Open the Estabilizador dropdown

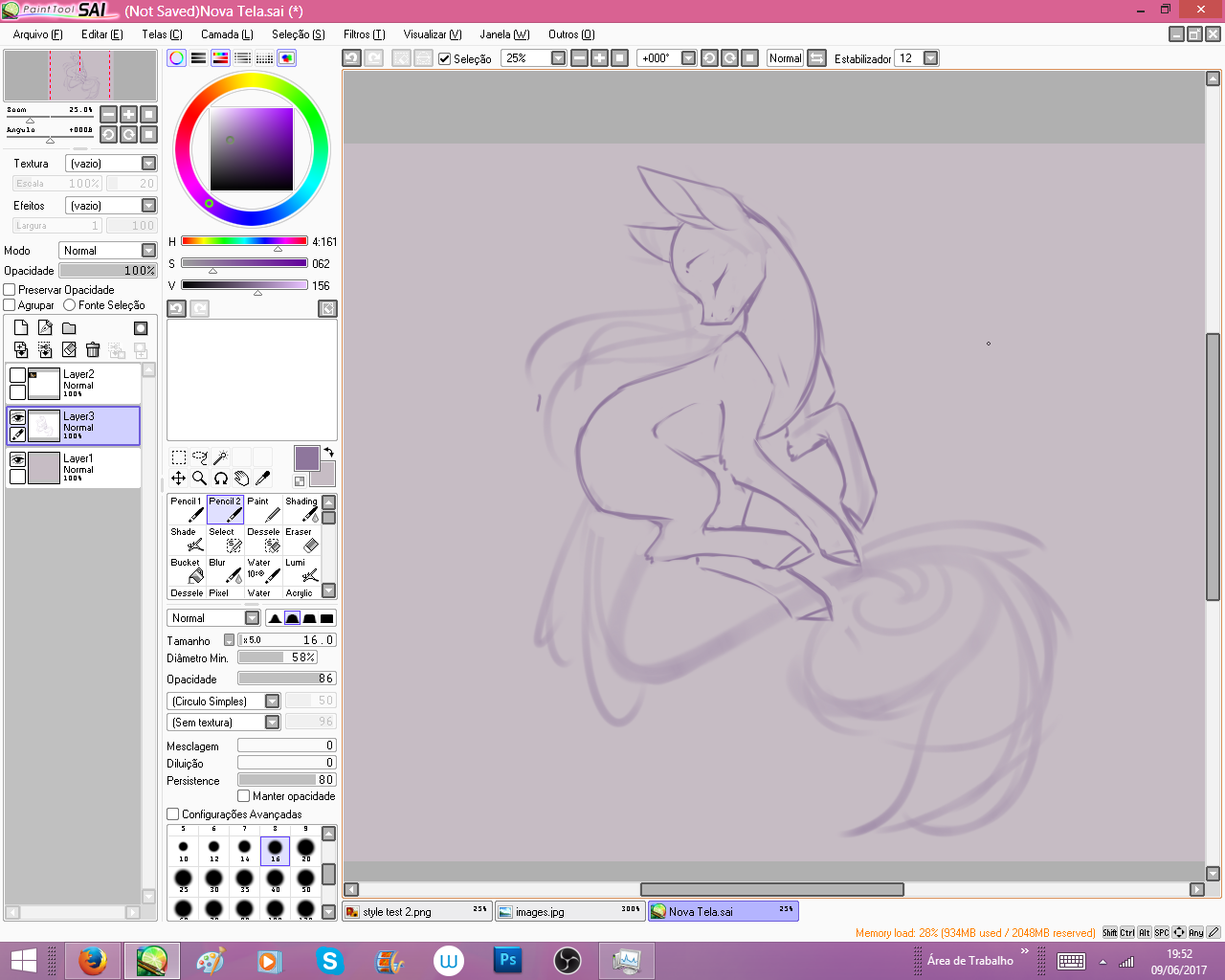[930, 58]
